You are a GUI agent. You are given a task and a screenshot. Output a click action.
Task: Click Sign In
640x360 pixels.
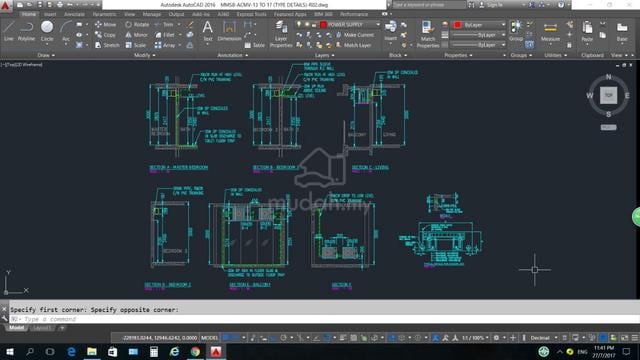pyautogui.click(x=490, y=5)
